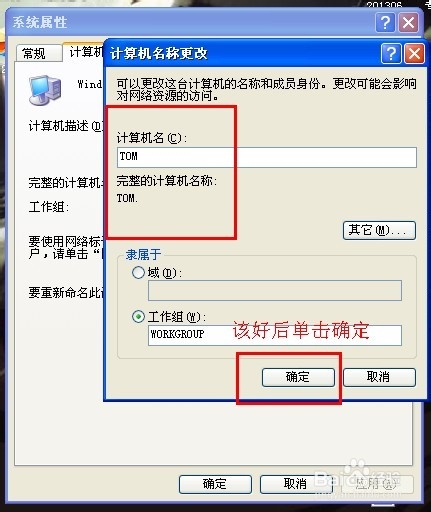The height and width of the screenshot is (512, 431).
Task: Click 确定 at bottom of 系统属性
Action: [x=215, y=484]
